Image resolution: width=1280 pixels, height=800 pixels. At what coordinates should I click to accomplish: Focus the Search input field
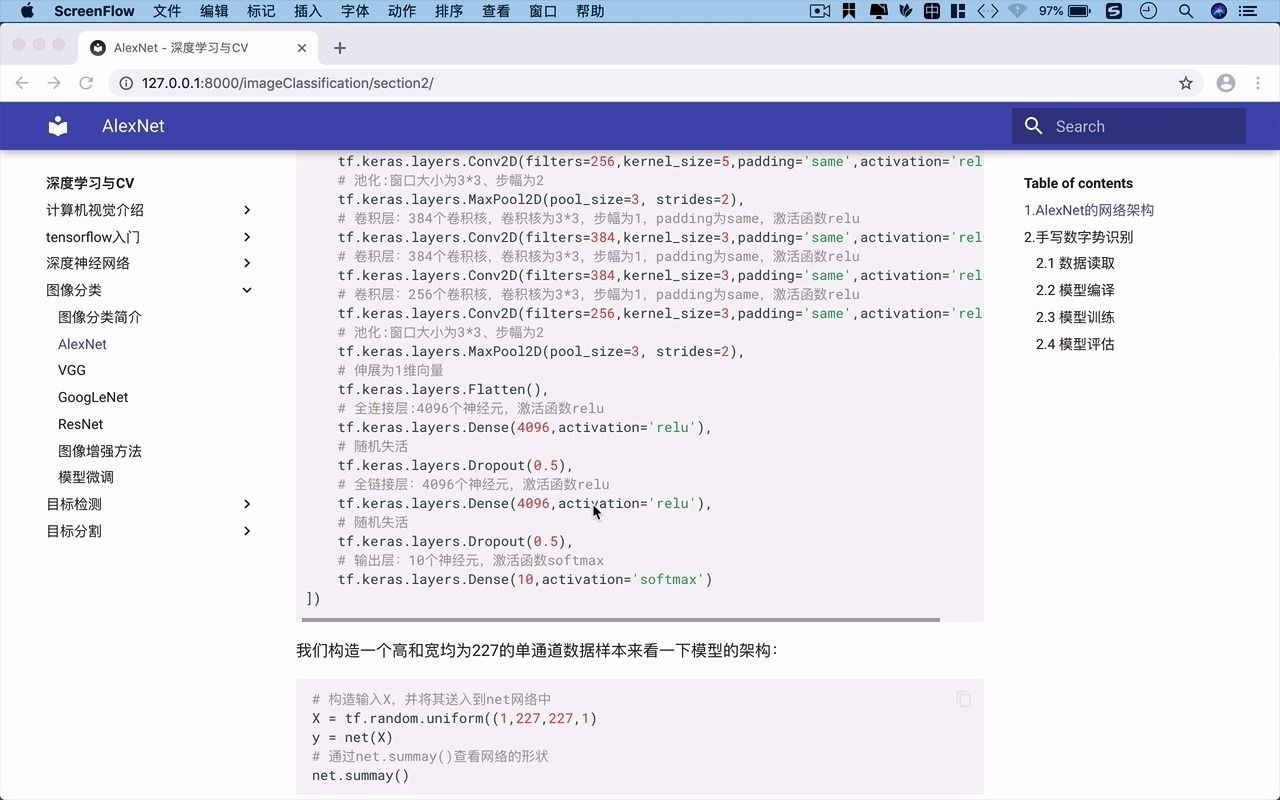pos(1129,126)
